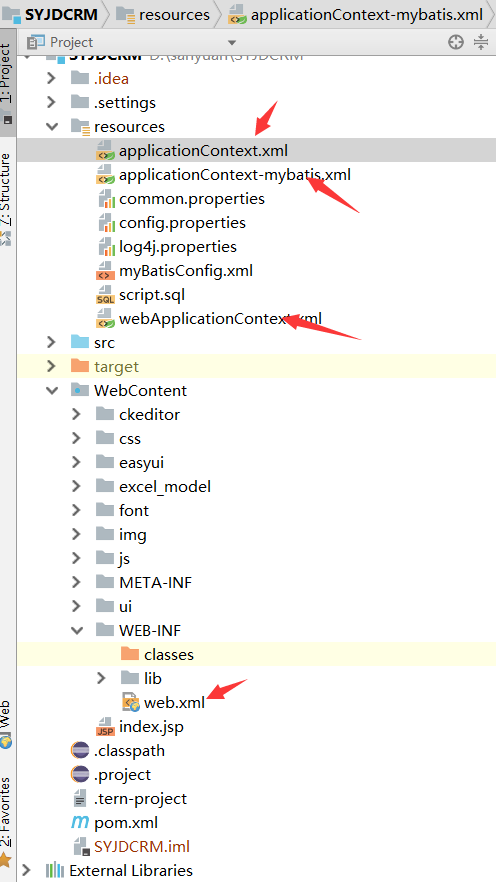This screenshot has height=882, width=496.
Task: Click resources breadcrumb in navigation bar
Action: 163,15
